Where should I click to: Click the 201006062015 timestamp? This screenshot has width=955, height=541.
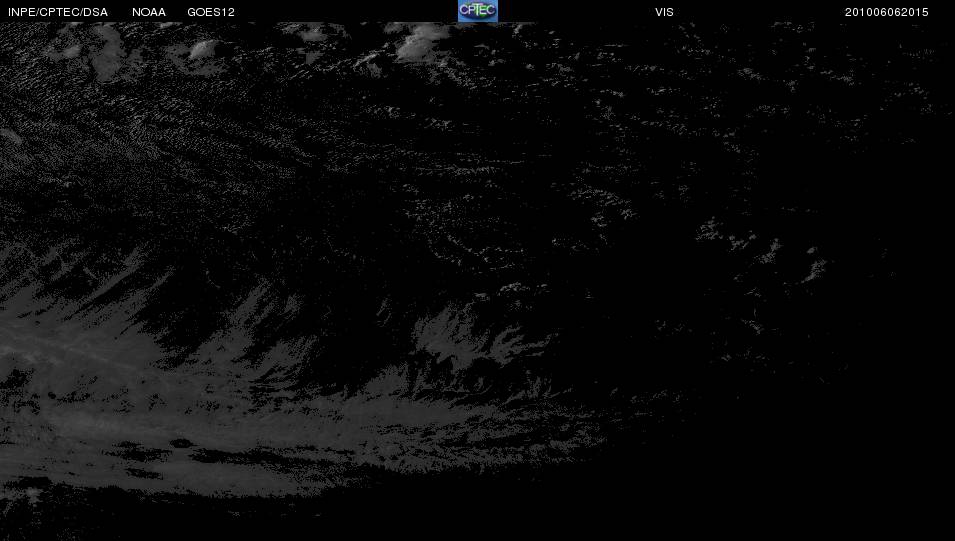pyautogui.click(x=886, y=12)
